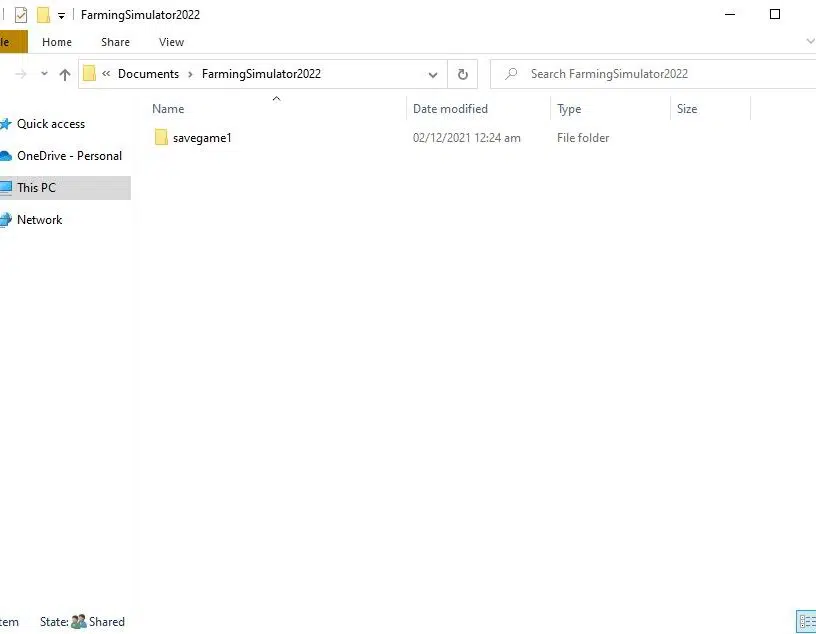Switch to details view layout button

click(806, 621)
